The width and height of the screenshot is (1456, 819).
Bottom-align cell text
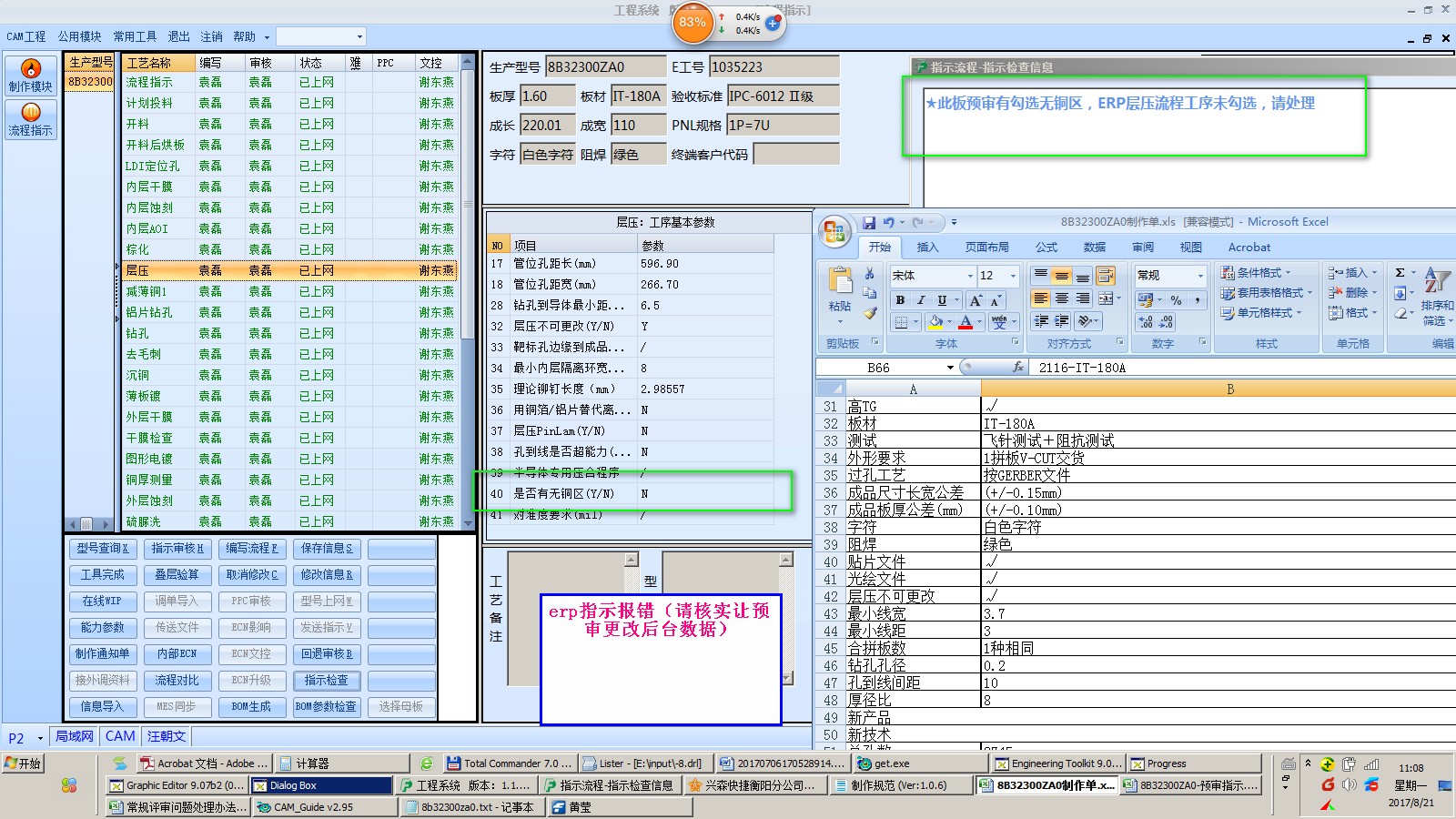(x=1082, y=275)
